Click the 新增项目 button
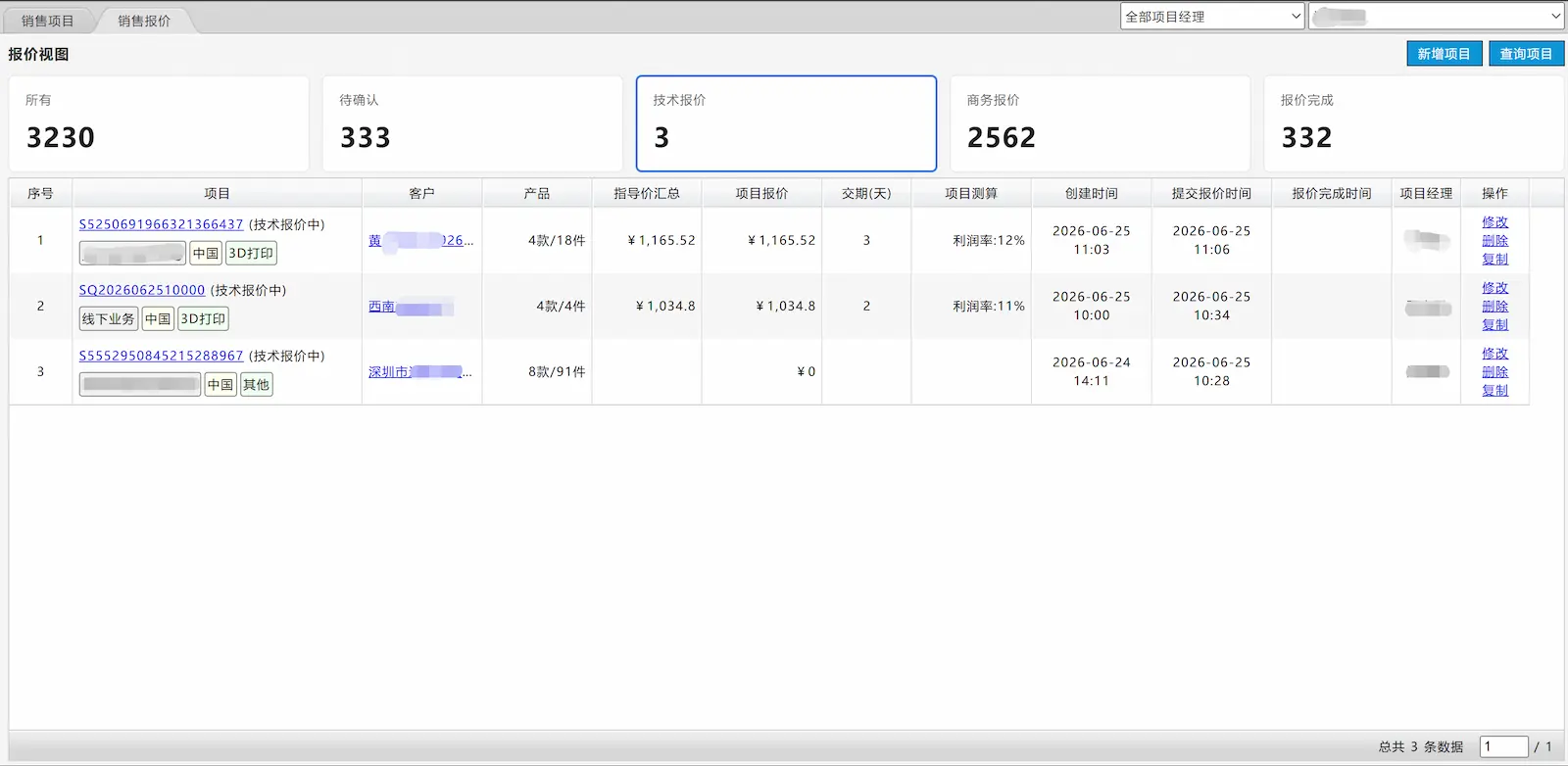The width and height of the screenshot is (1568, 766). [1444, 54]
